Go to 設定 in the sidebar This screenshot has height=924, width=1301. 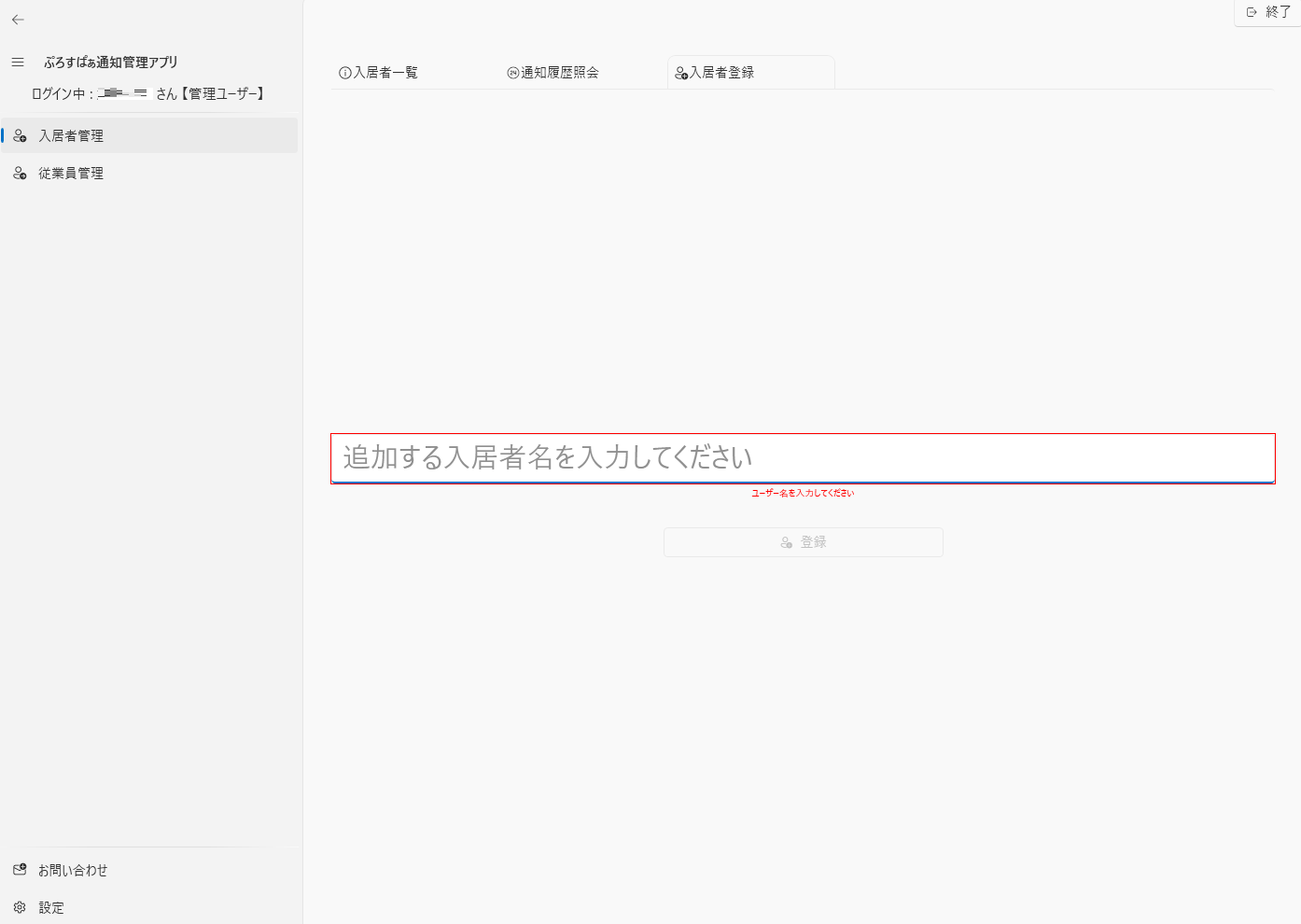[51, 907]
